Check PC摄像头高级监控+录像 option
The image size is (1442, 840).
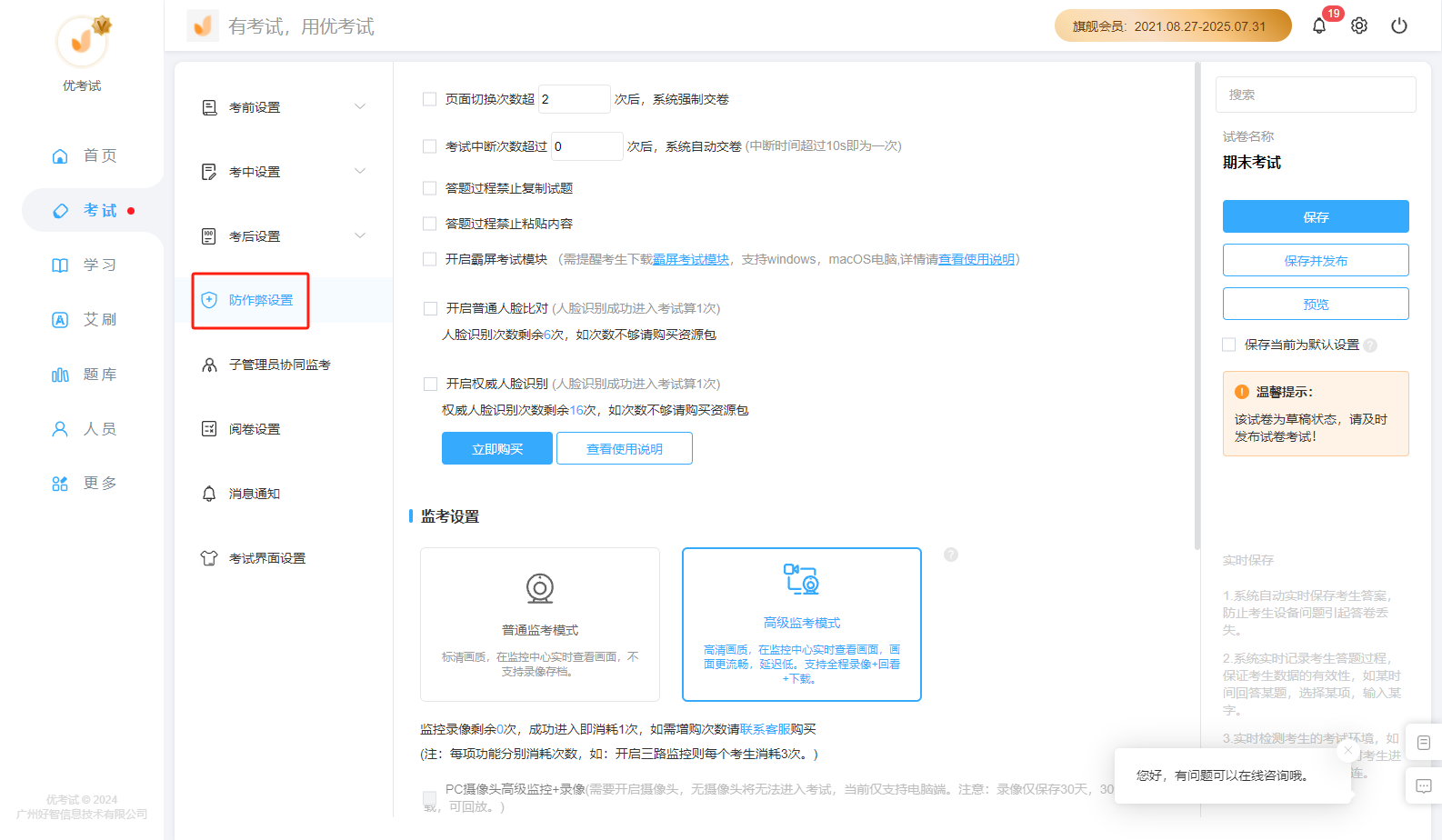click(430, 798)
